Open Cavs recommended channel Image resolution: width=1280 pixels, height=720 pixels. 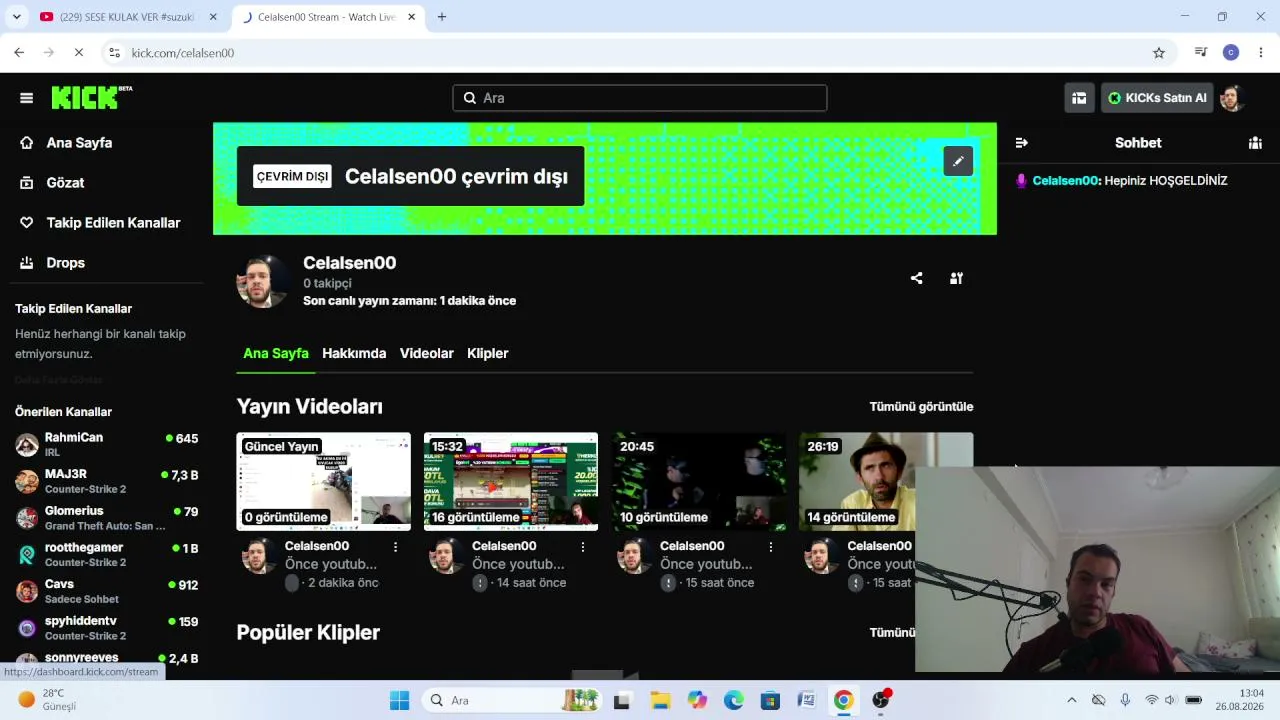click(x=106, y=591)
